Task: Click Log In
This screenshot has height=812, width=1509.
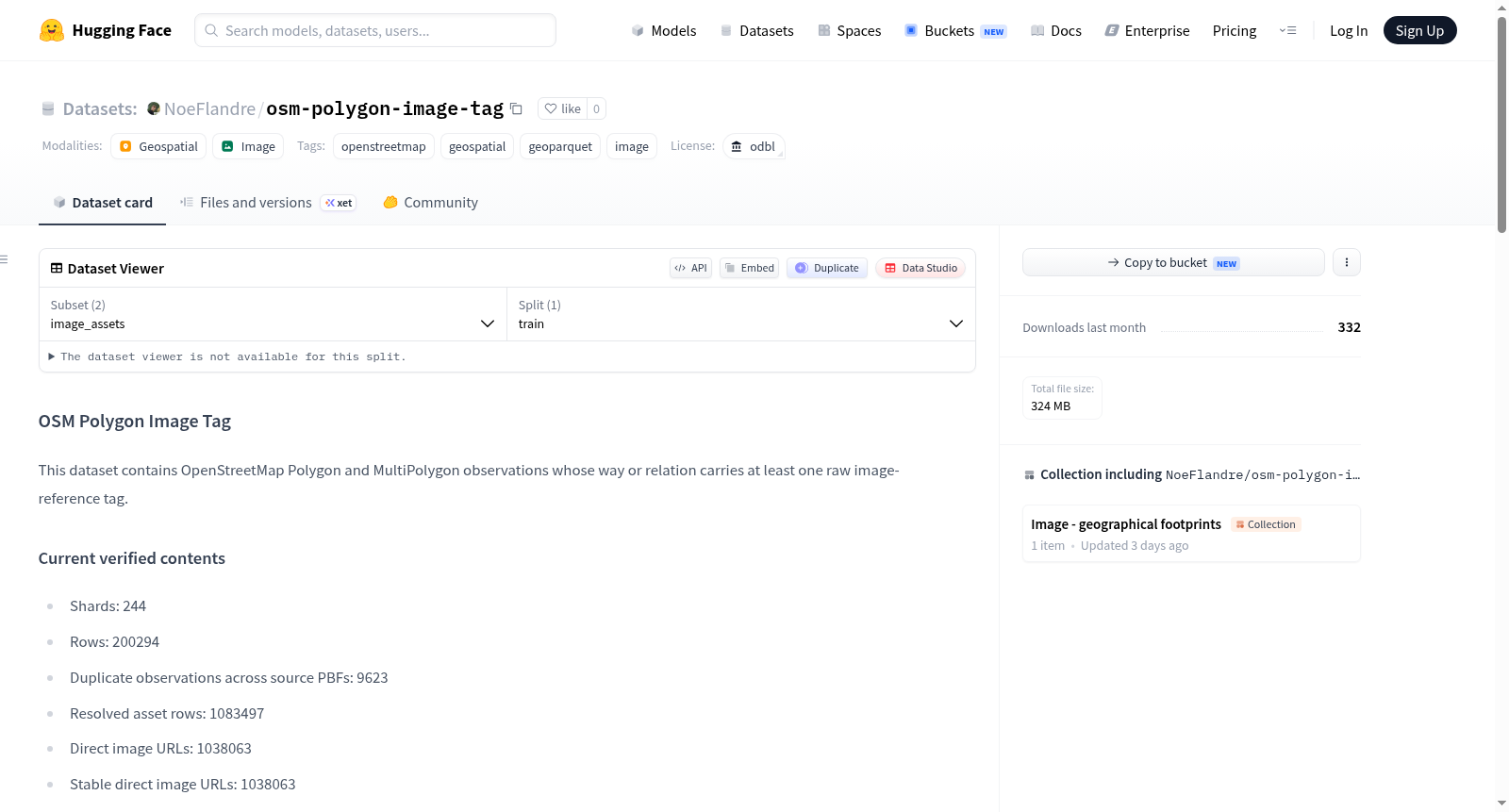Action: pos(1349,30)
